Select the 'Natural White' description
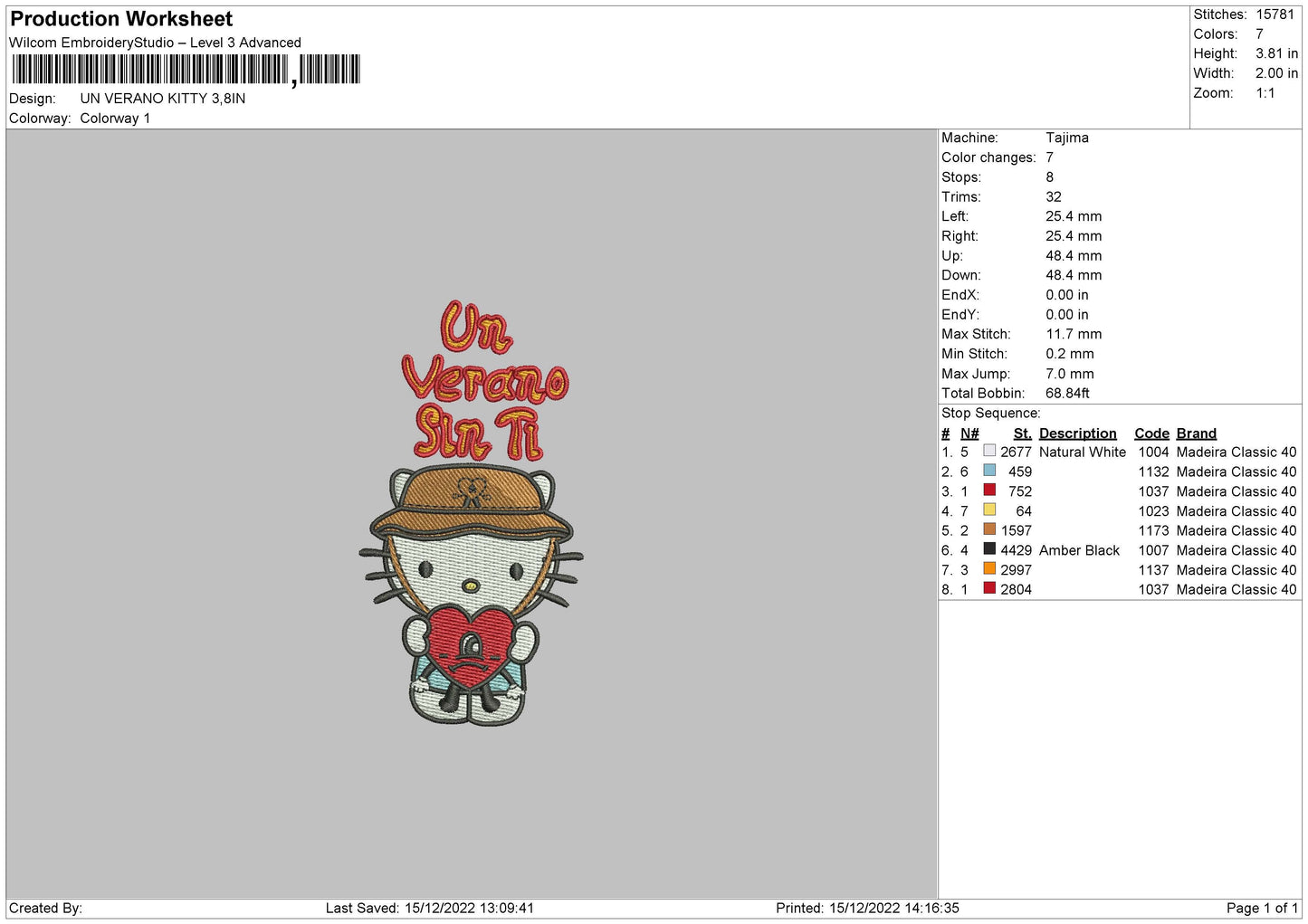The width and height of the screenshot is (1308, 924). pyautogui.click(x=1083, y=452)
